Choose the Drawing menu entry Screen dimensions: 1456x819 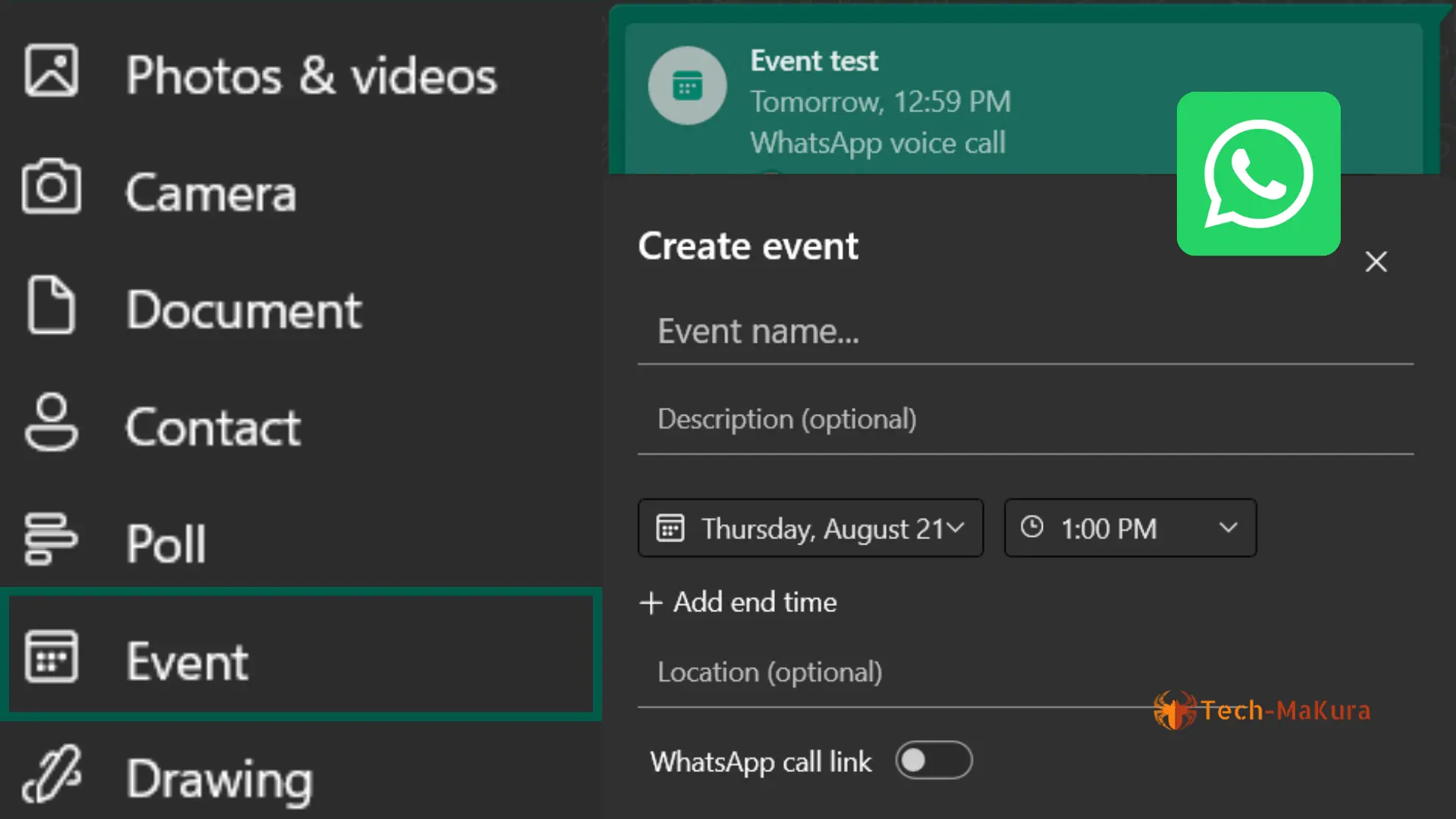point(301,775)
